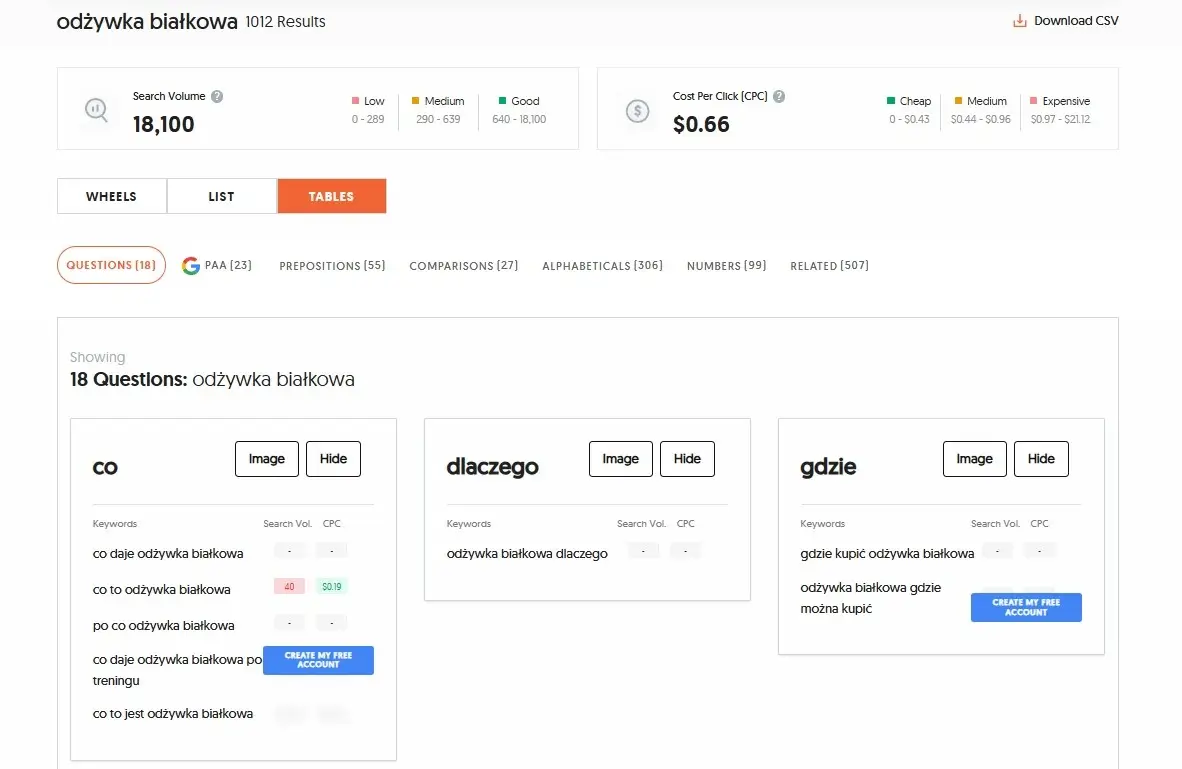Open the PREPOSITIONS (55) tab
The width and height of the screenshot is (1182, 769).
point(332,266)
